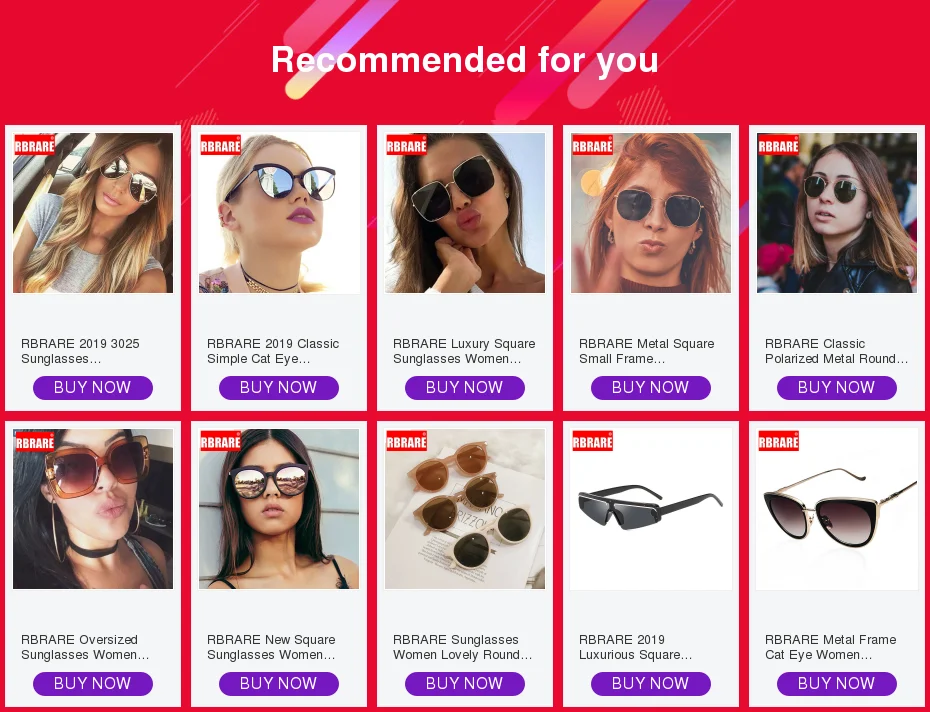Open photo of woman in car wearing aviators
930x712 pixels.
pos(93,213)
